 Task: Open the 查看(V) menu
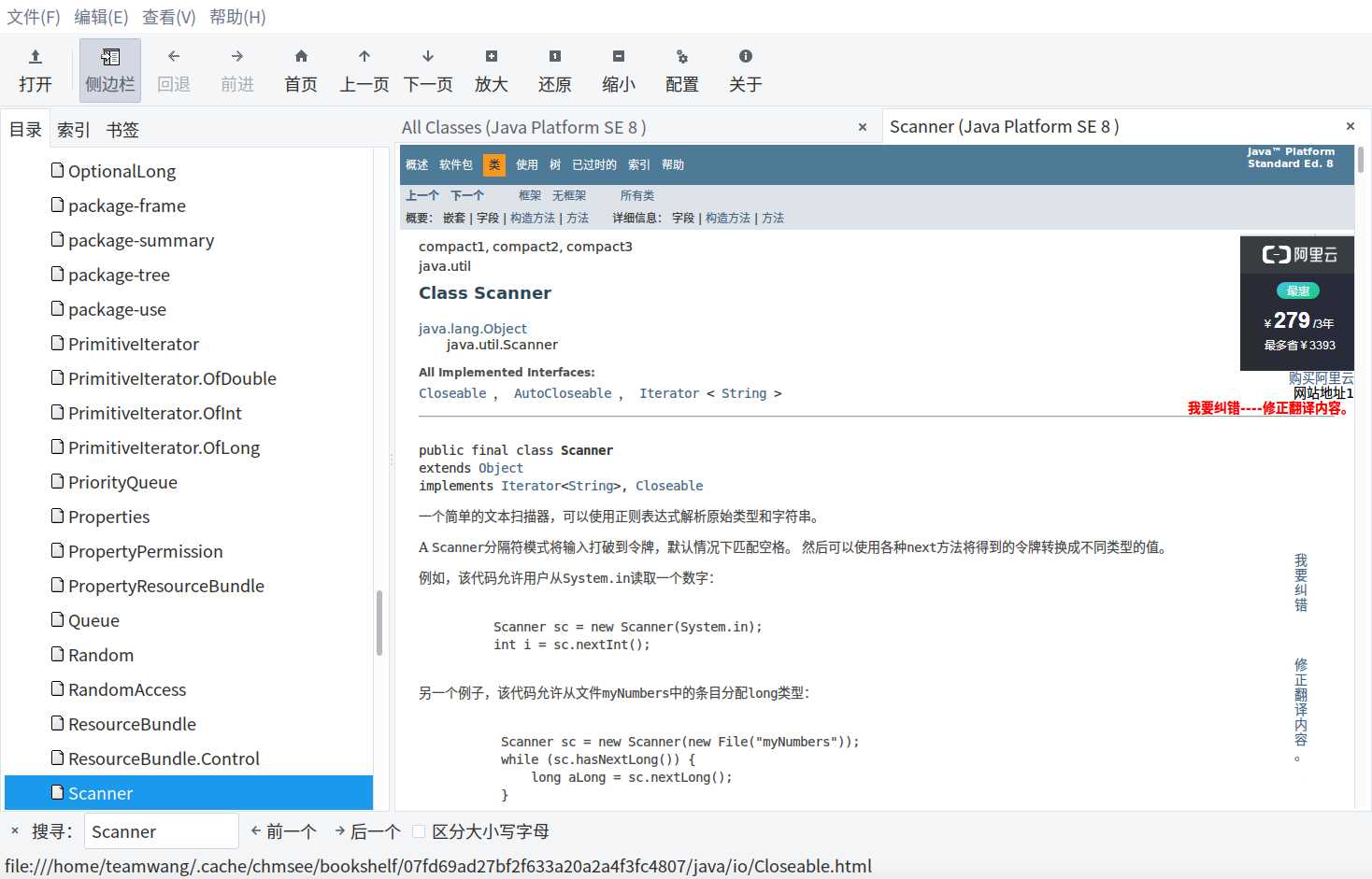coord(169,17)
